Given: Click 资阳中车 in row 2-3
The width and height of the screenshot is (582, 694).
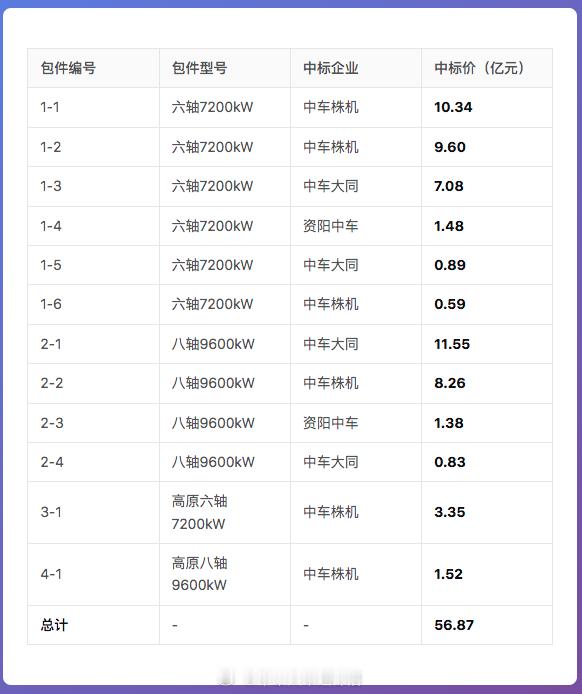Looking at the screenshot, I should pos(330,423).
